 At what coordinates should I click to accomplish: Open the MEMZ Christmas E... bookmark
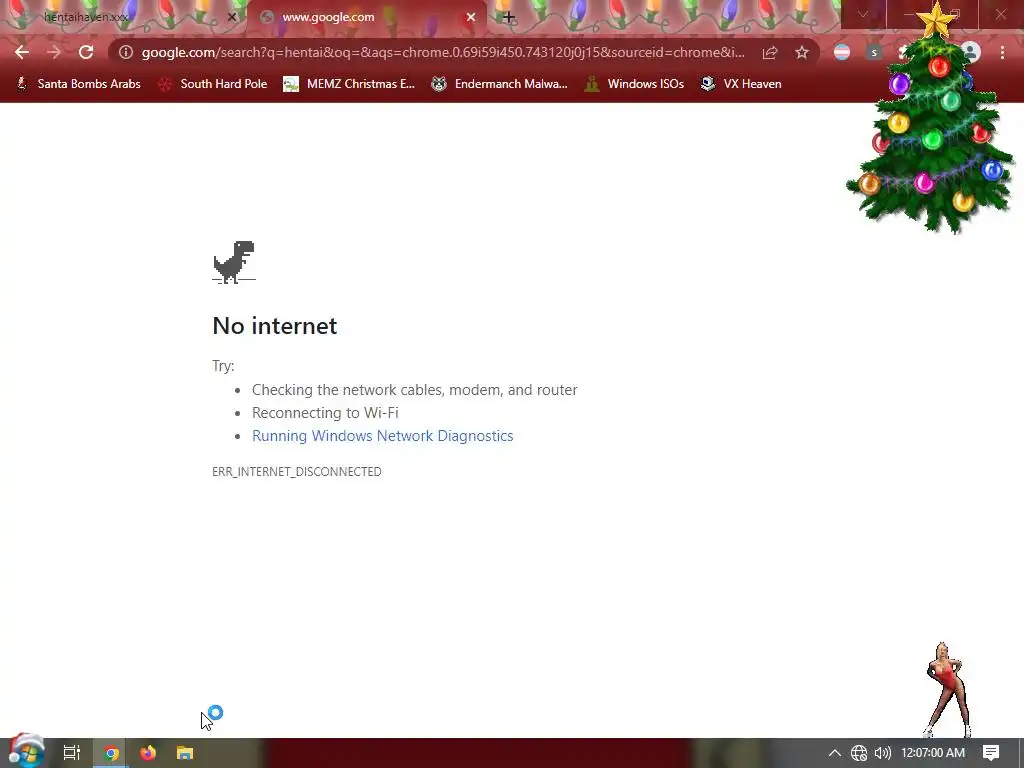[x=349, y=84]
